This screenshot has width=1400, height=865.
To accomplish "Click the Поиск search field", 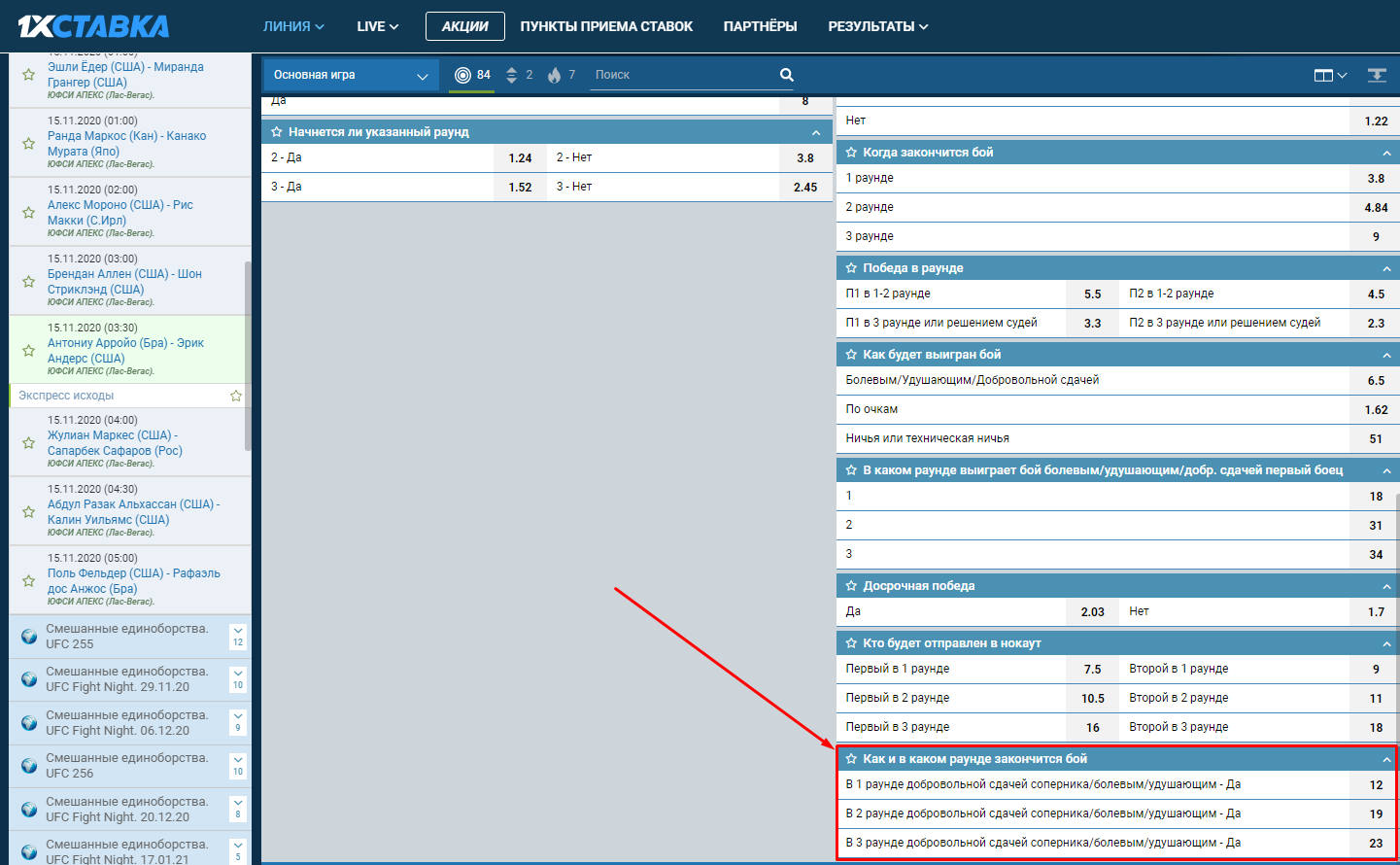I will tap(680, 75).
